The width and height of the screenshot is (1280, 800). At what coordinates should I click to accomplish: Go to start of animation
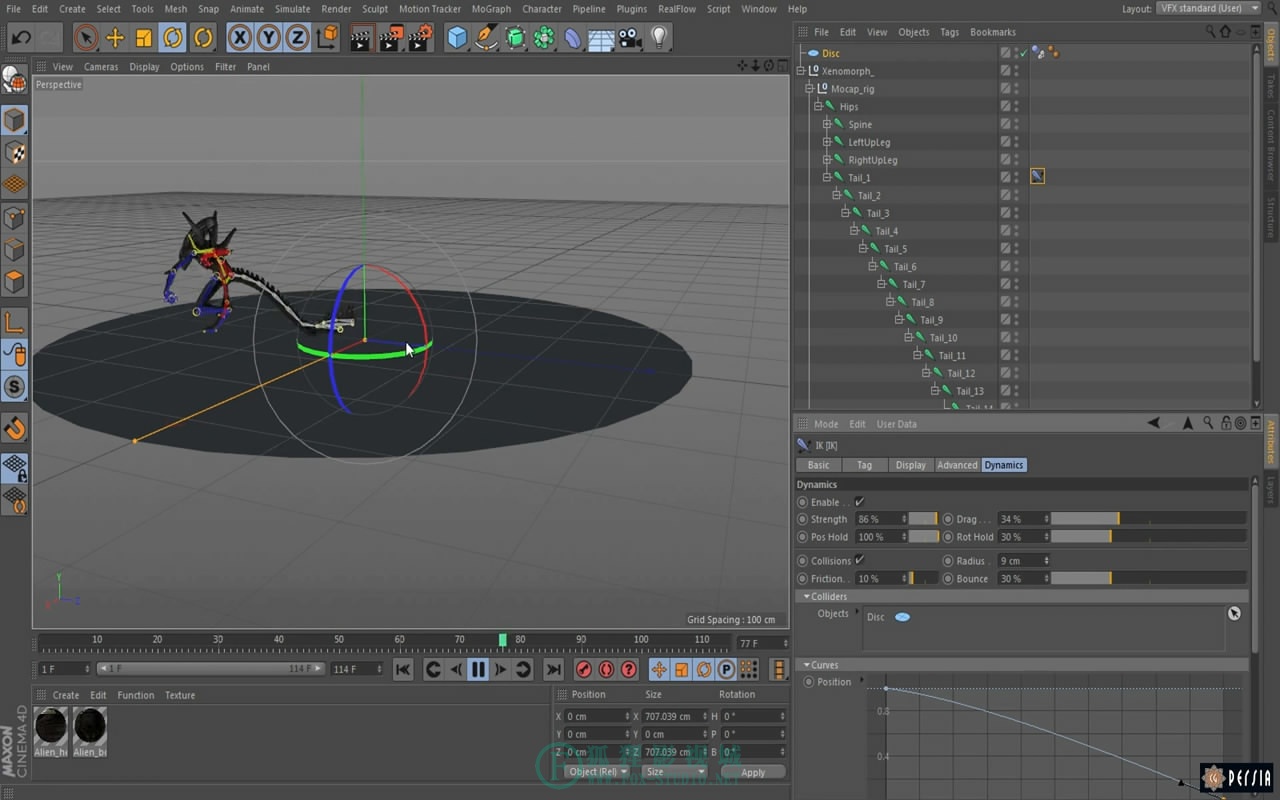coord(402,669)
